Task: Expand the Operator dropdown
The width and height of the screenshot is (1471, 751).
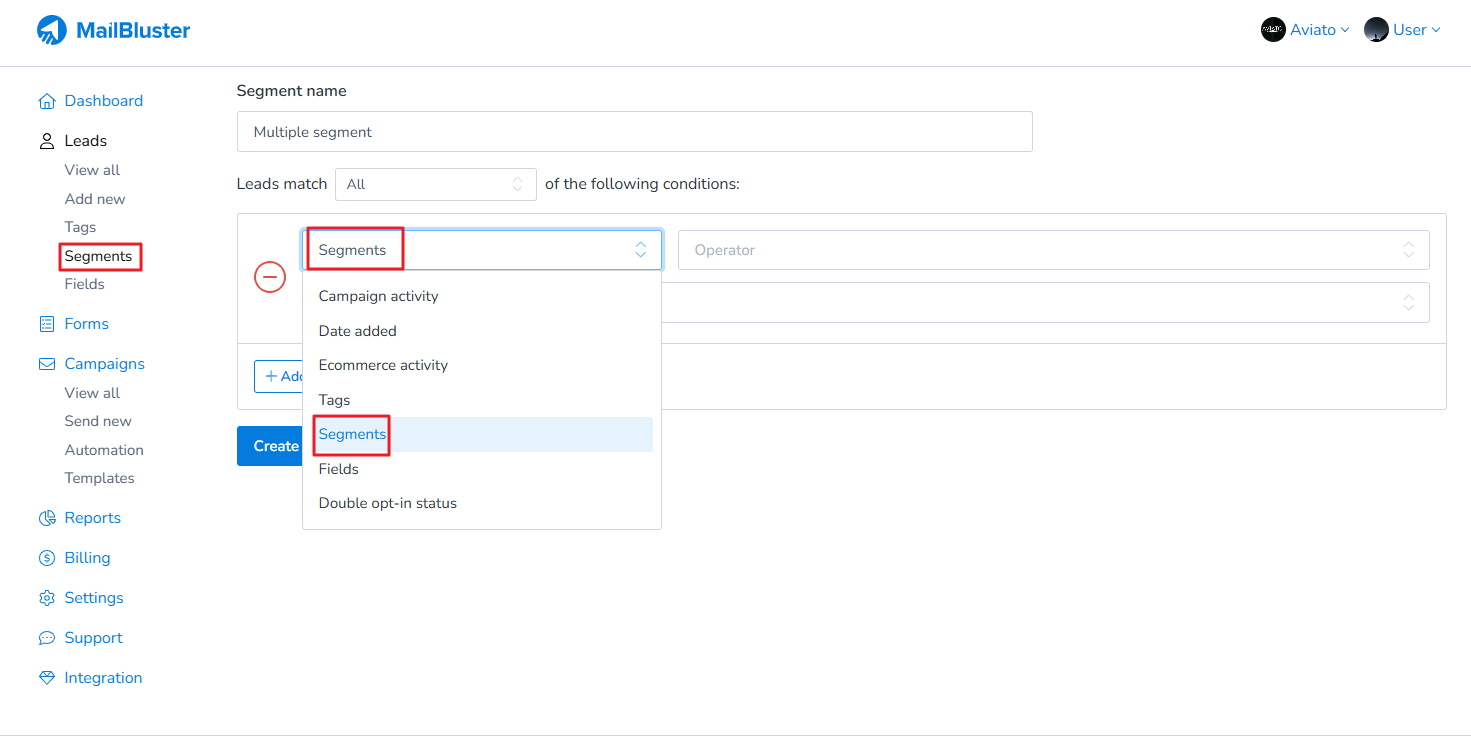Action: [x=1053, y=250]
